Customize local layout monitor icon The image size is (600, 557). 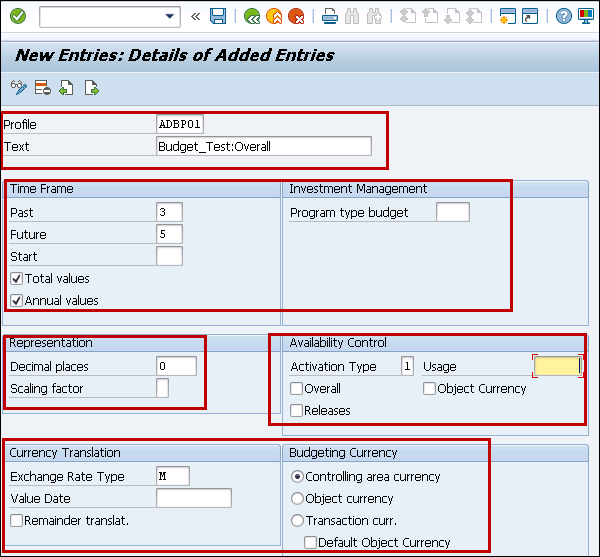point(586,16)
